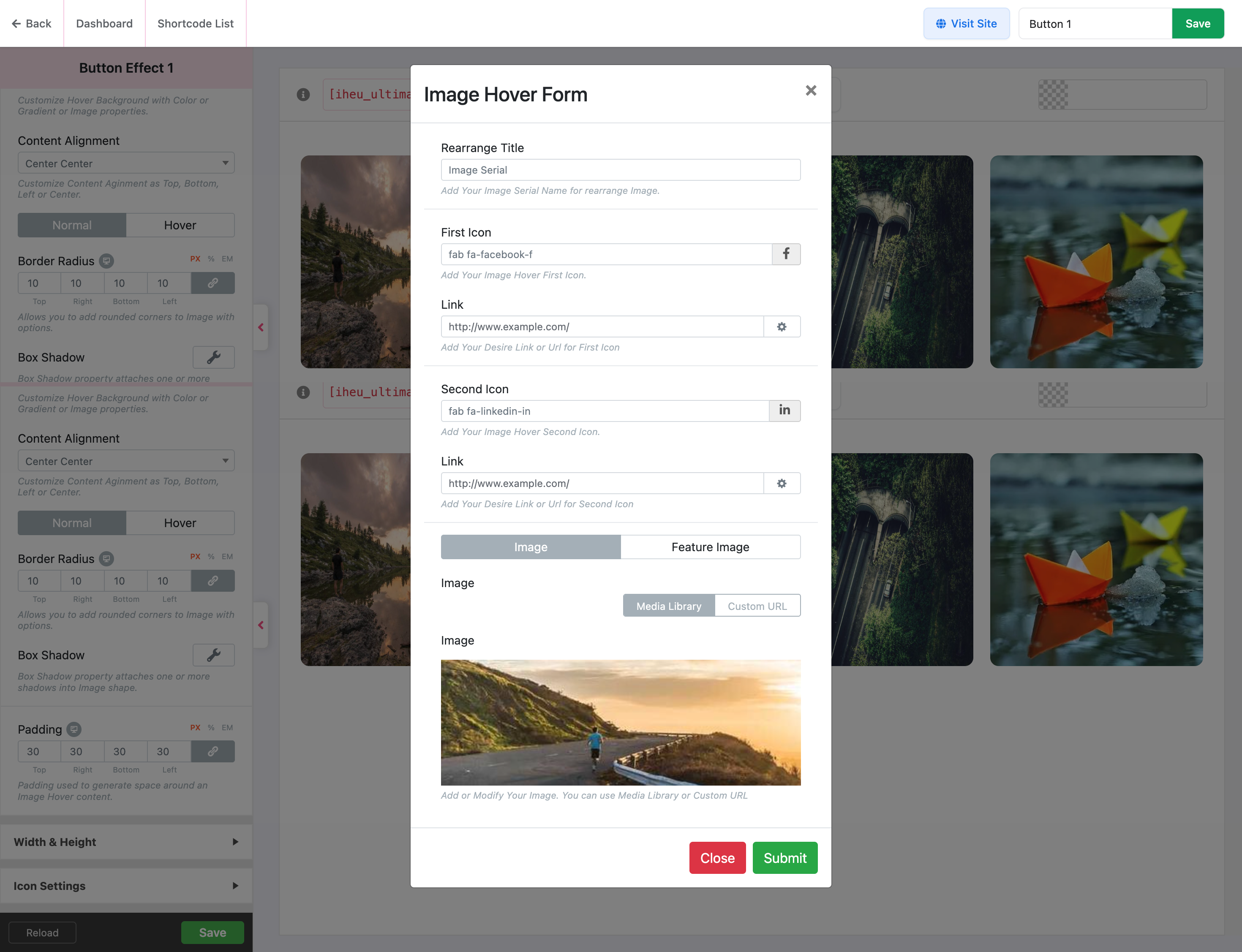Viewport: 1242px width, 952px height.
Task: Click the LinkedIn icon picker for Second Icon
Action: pyautogui.click(x=784, y=411)
